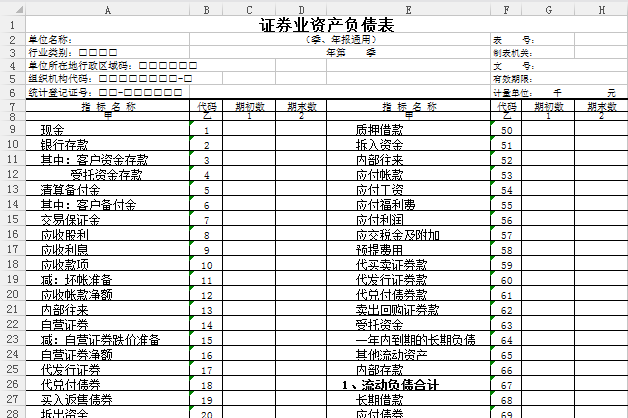Click the 计量单位 label cell
Screen dimensions: 628x418
coord(509,92)
